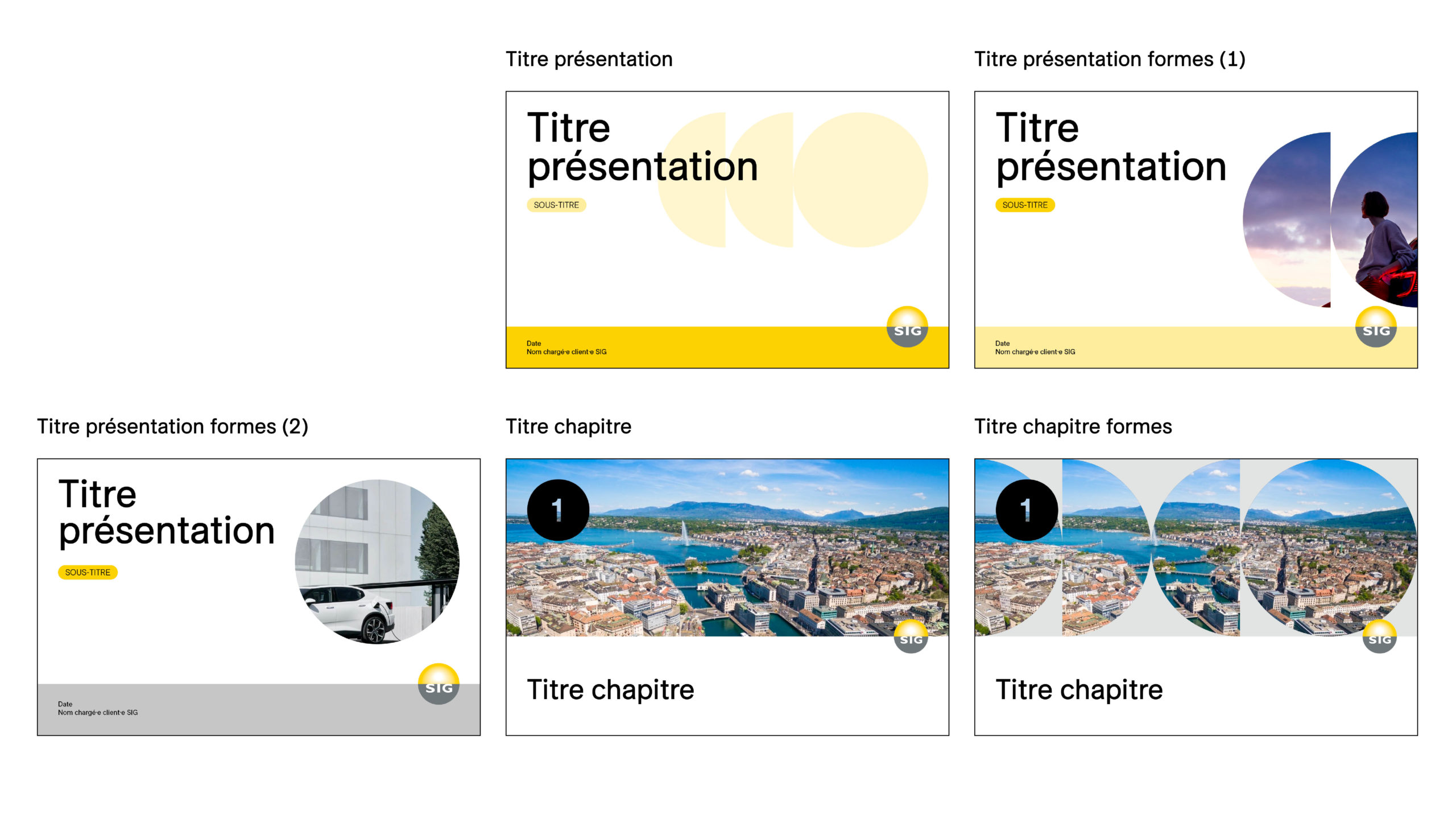Select the circular white car photo
This screenshot has width=1456, height=819.
coord(377,562)
